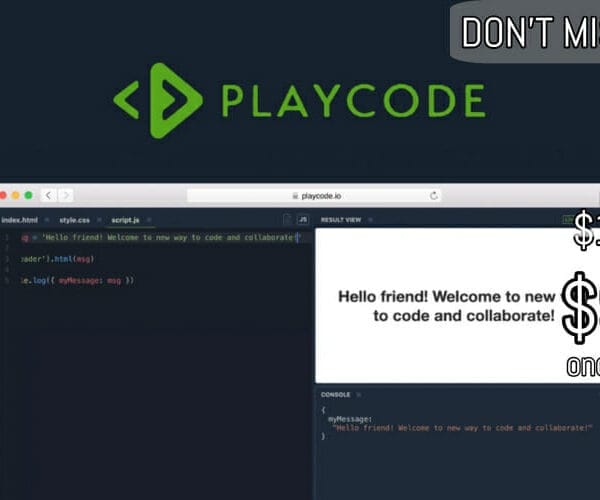600x500 pixels.
Task: Close the Console panel
Action: point(359,394)
